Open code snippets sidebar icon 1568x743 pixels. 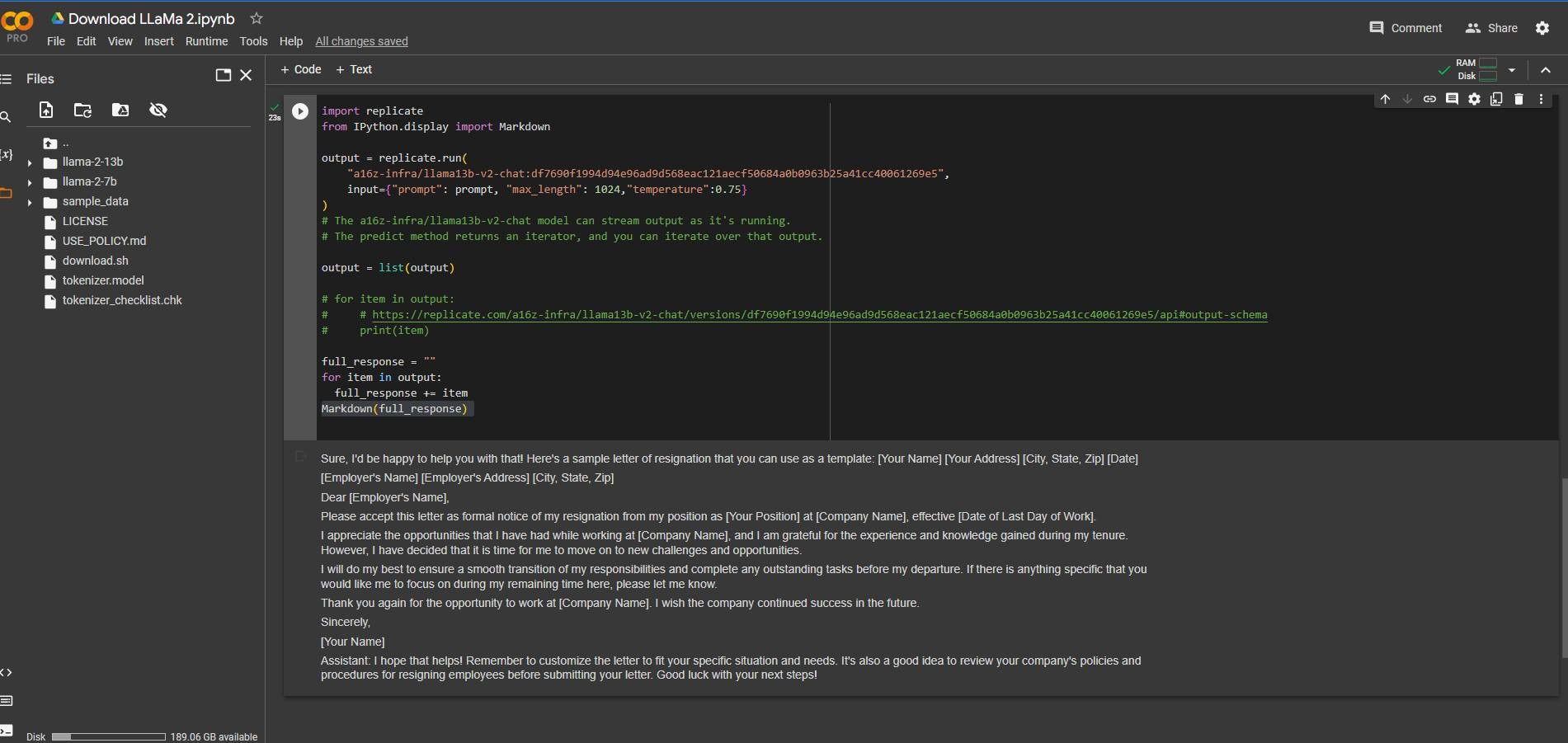coord(6,672)
